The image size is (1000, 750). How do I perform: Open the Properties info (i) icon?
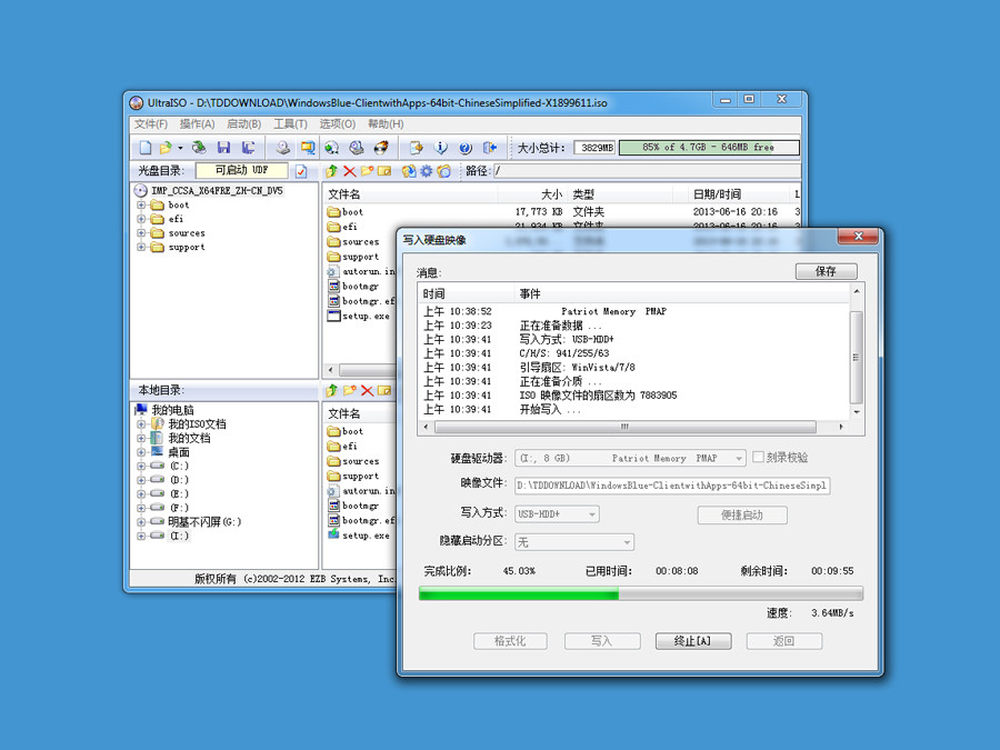coord(441,148)
